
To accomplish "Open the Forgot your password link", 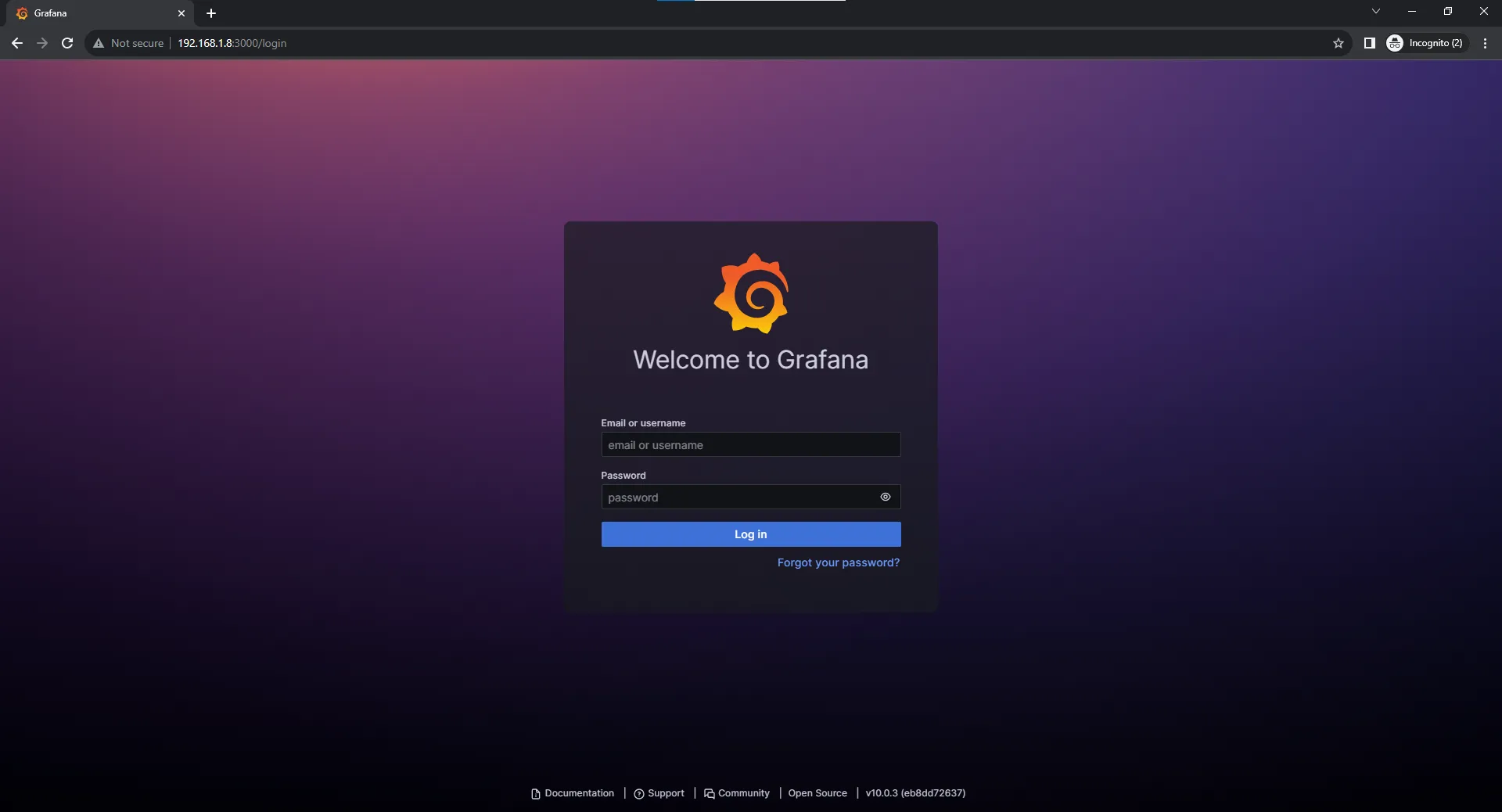I will pos(839,562).
